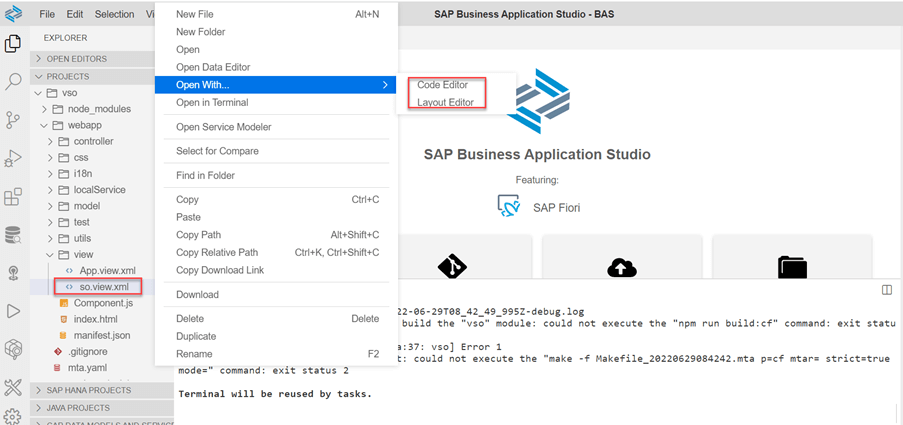Click the SAP Fiori icon
Image resolution: width=903 pixels, height=425 pixels.
(x=509, y=206)
